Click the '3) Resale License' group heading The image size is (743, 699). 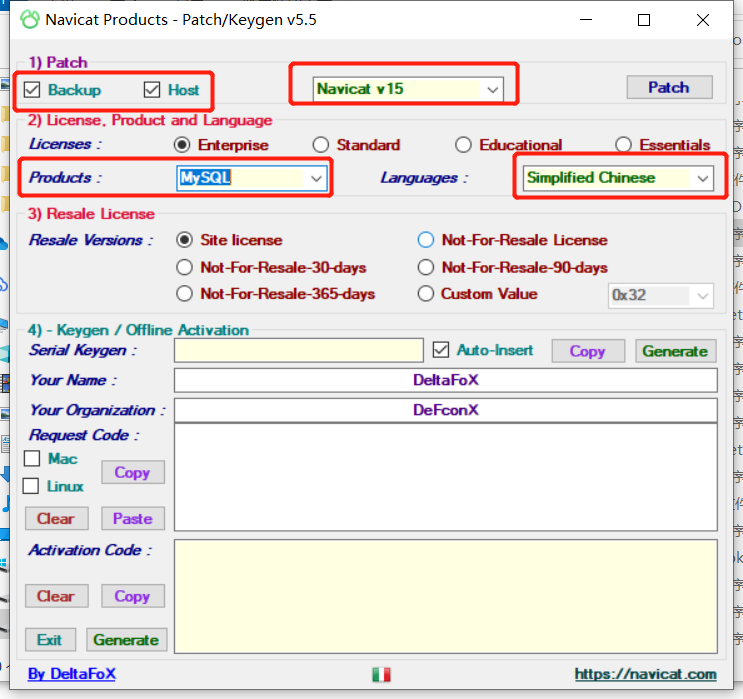pyautogui.click(x=91, y=214)
